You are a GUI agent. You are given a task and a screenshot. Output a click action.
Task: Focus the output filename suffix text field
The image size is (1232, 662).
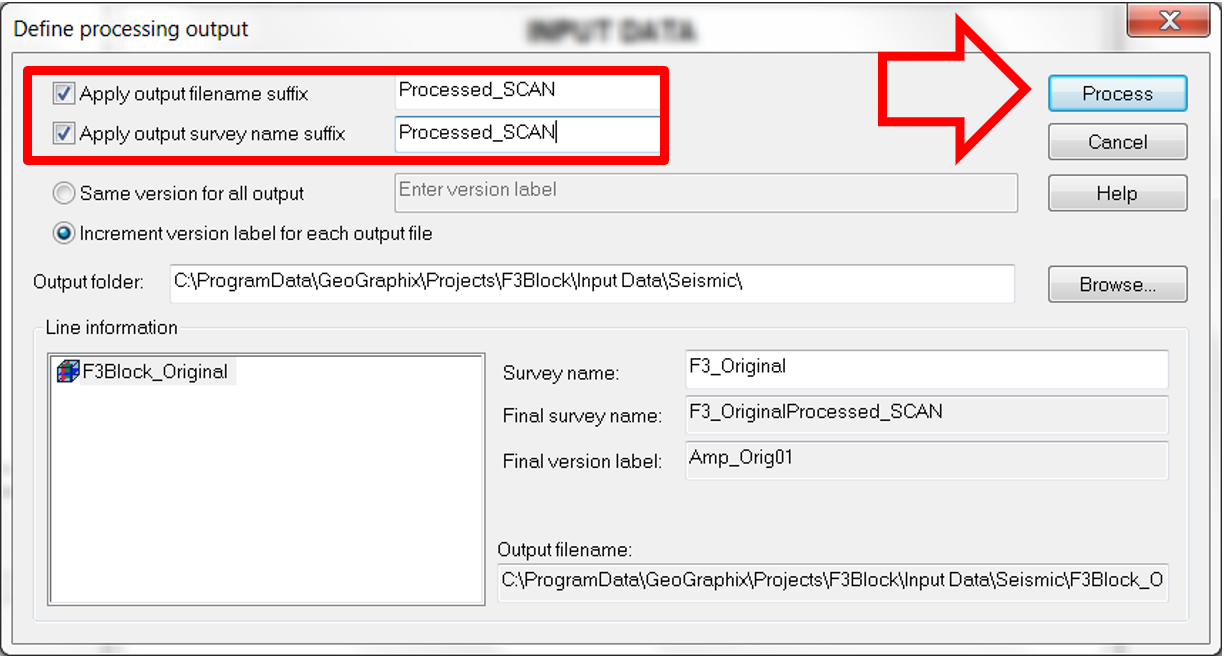[x=527, y=91]
